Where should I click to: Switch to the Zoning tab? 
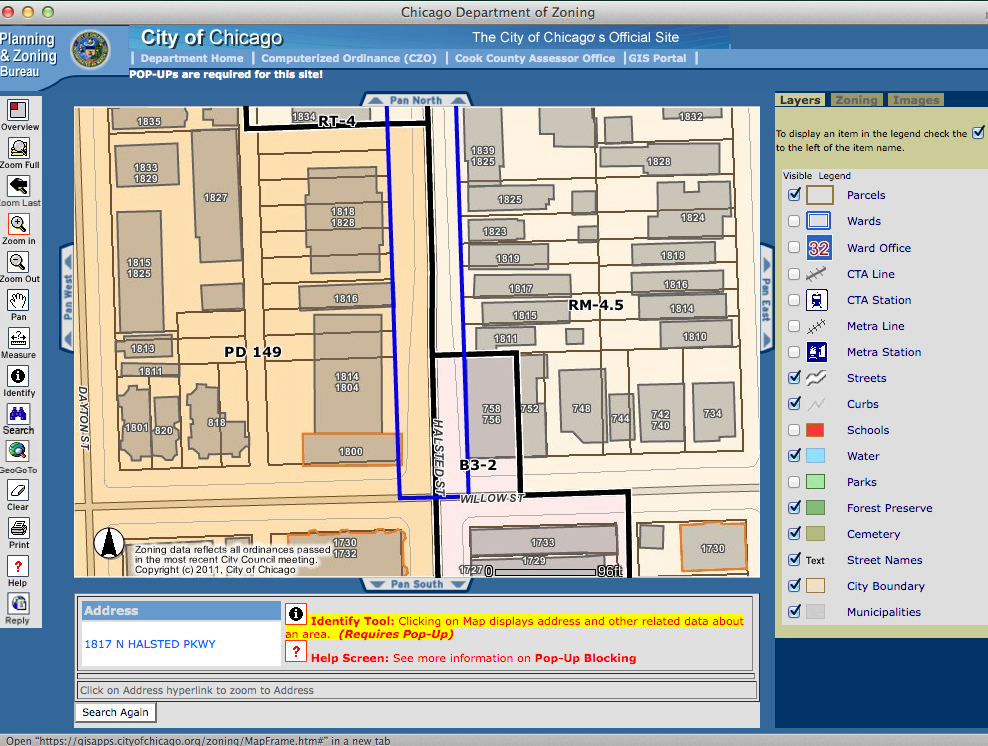pyautogui.click(x=856, y=100)
